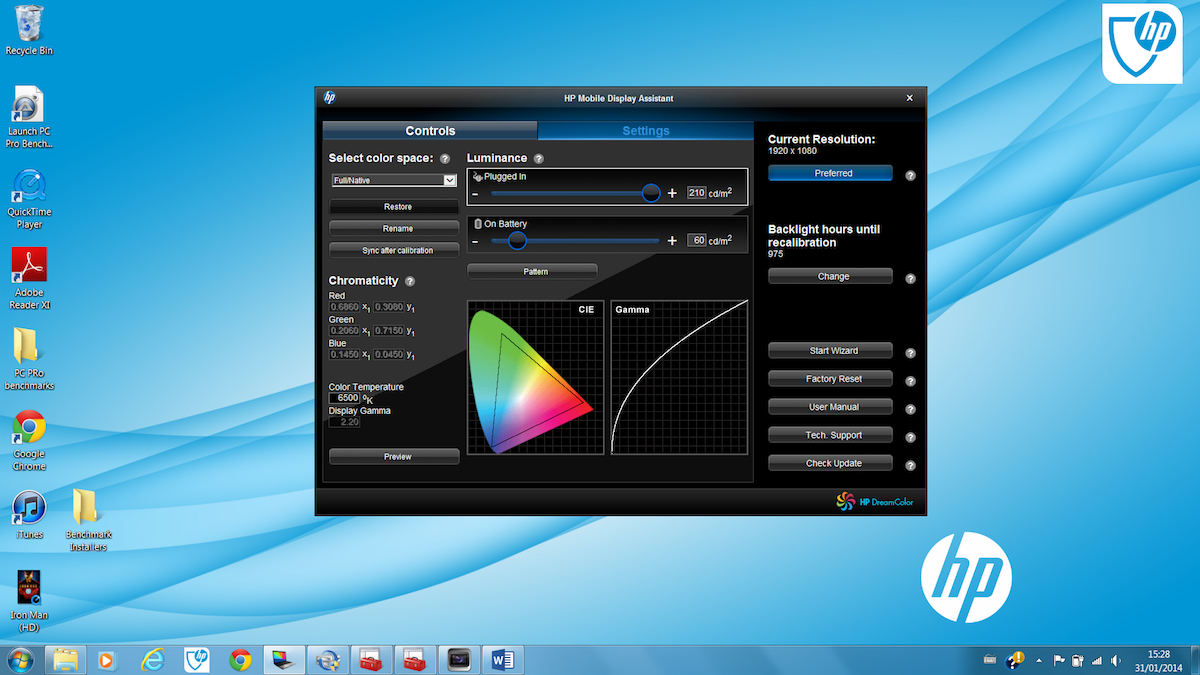Switch to the Settings tab
The height and width of the screenshot is (675, 1200).
(646, 131)
